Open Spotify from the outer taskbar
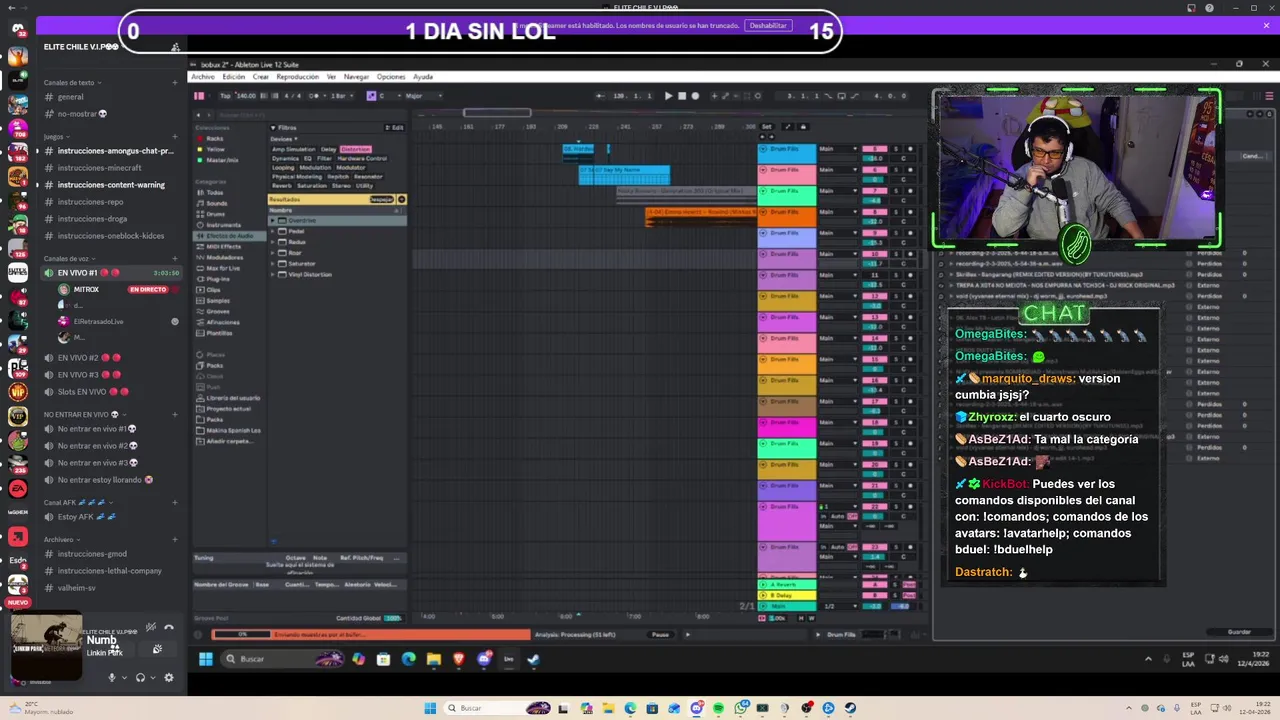The width and height of the screenshot is (1280, 720). tap(718, 708)
